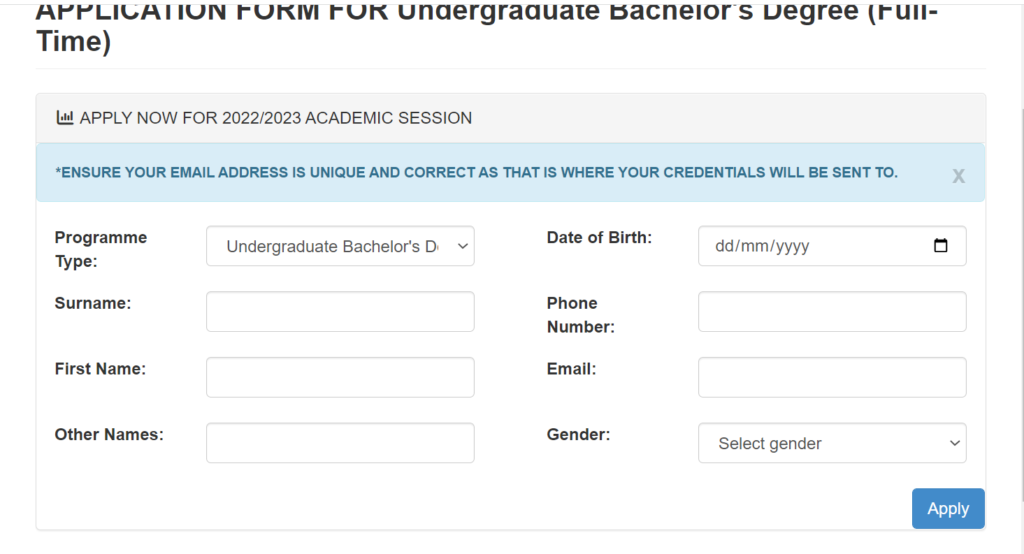This screenshot has height=554, width=1024.
Task: Click the "Gender:" field label
Action: point(578,435)
